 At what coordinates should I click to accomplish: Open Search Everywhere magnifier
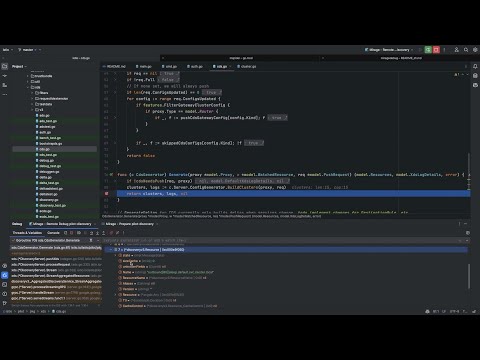coord(466,50)
